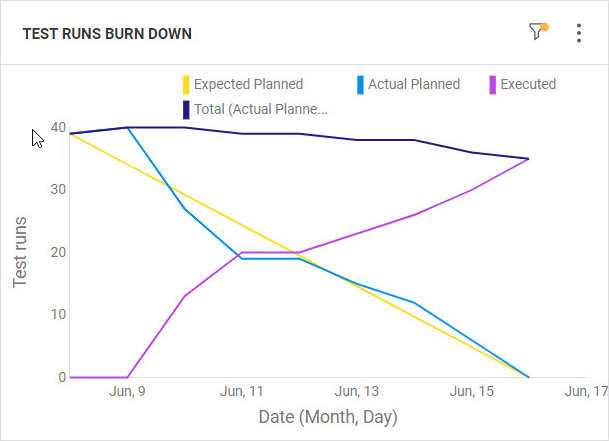609x441 pixels.
Task: Toggle the Expected Planned series label
Action: (x=248, y=84)
